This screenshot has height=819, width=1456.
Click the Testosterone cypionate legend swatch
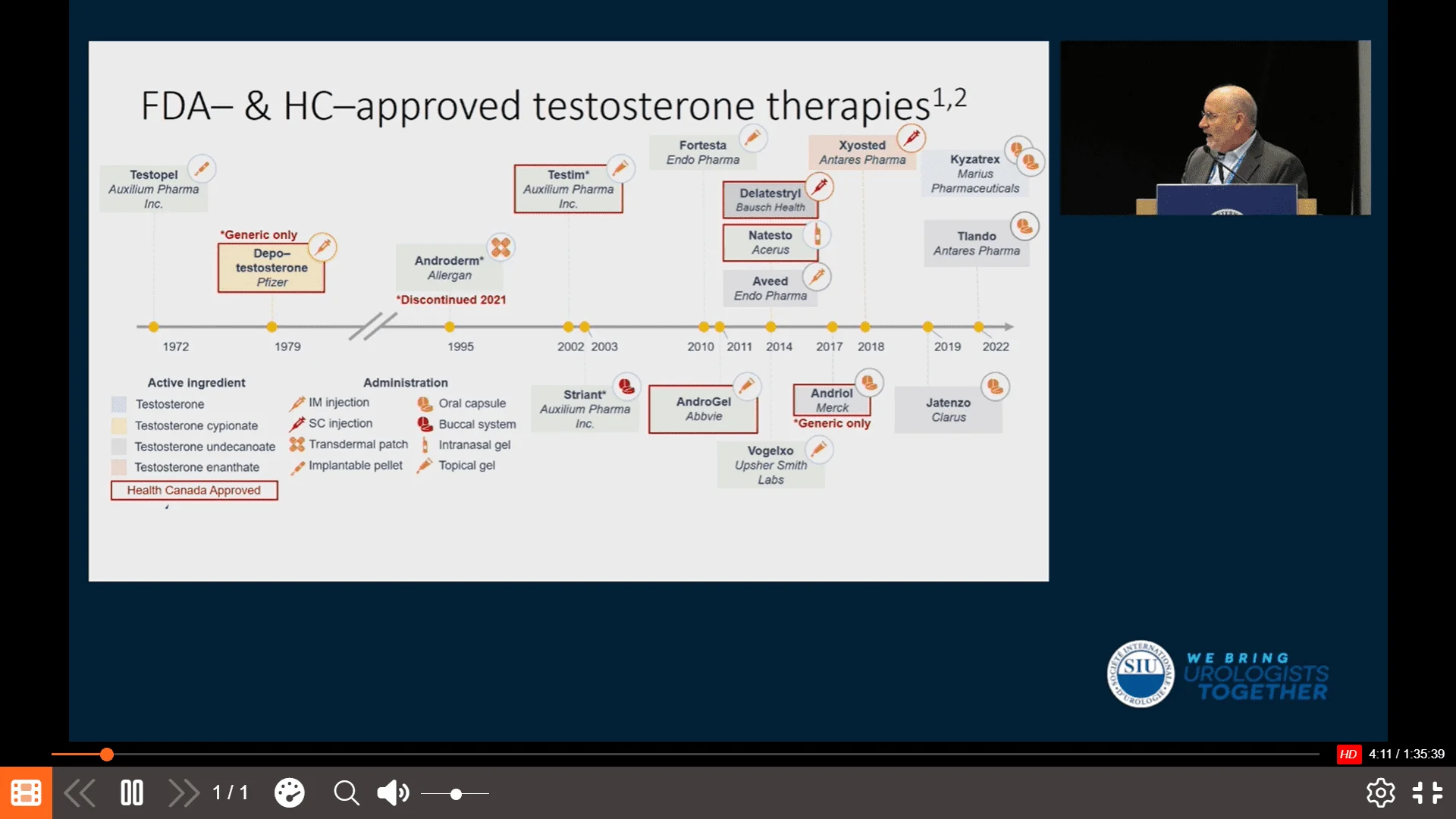(119, 425)
